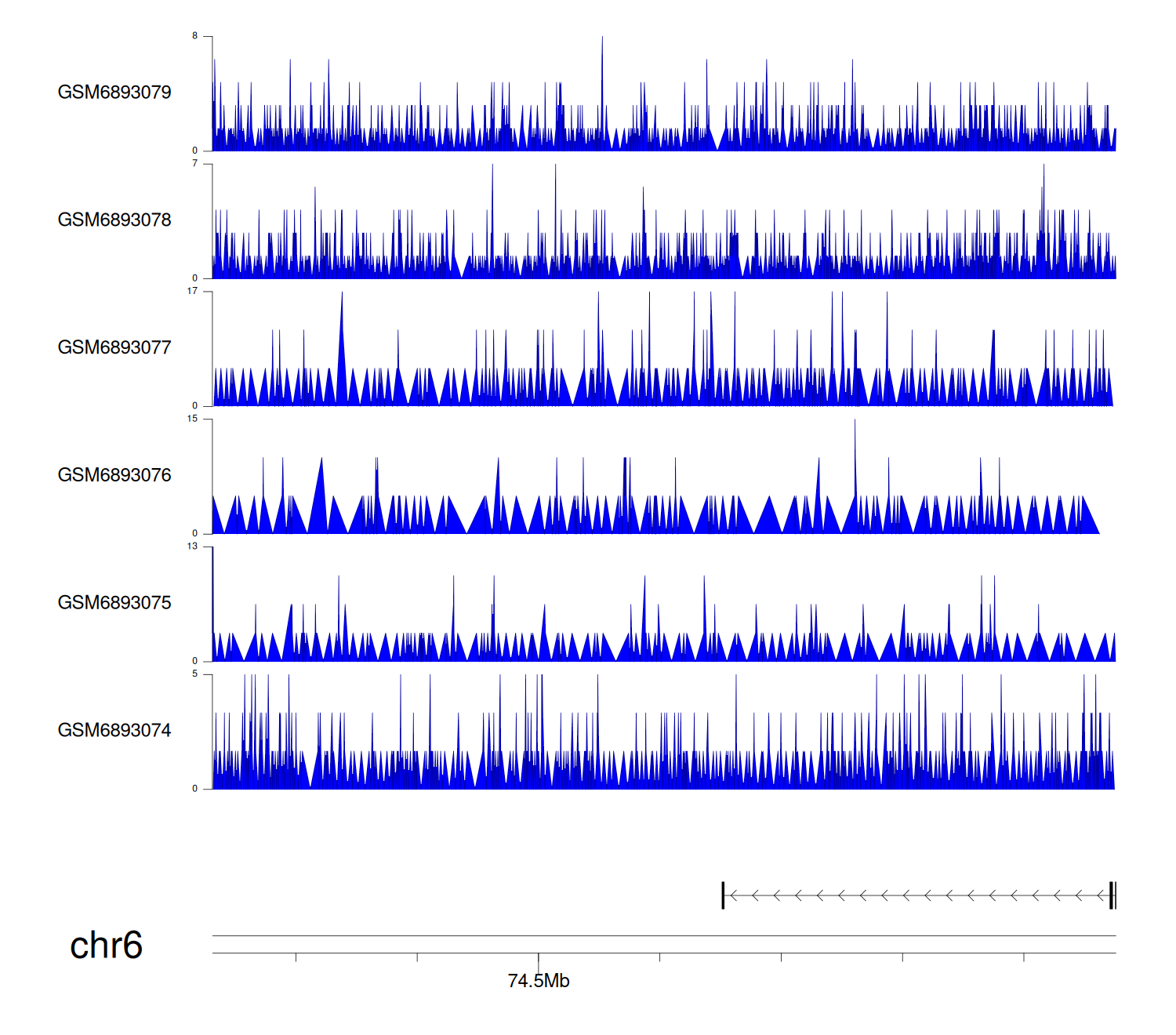The width and height of the screenshot is (1176, 1035).
Task: Click the y-axis maximum 7 on GSM6893078
Action: point(195,164)
